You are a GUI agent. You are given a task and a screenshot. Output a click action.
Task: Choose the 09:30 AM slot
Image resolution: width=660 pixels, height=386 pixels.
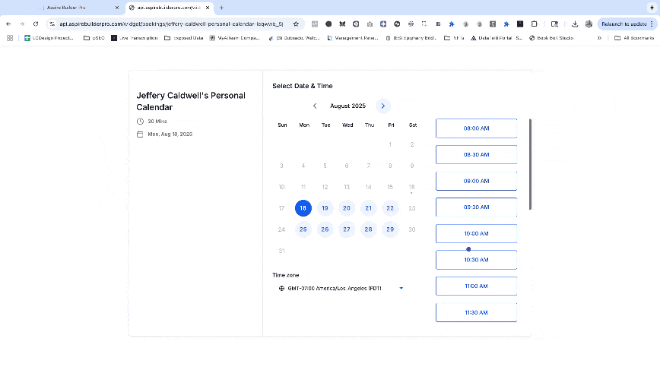click(x=476, y=207)
